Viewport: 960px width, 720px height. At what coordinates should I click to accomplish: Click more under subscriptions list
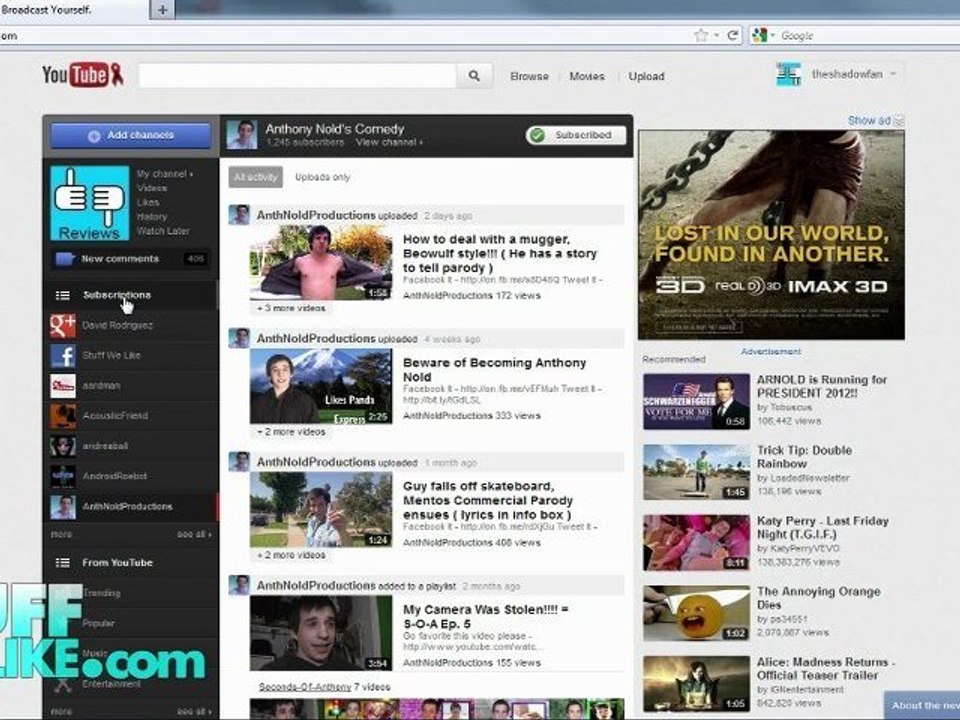(x=61, y=534)
